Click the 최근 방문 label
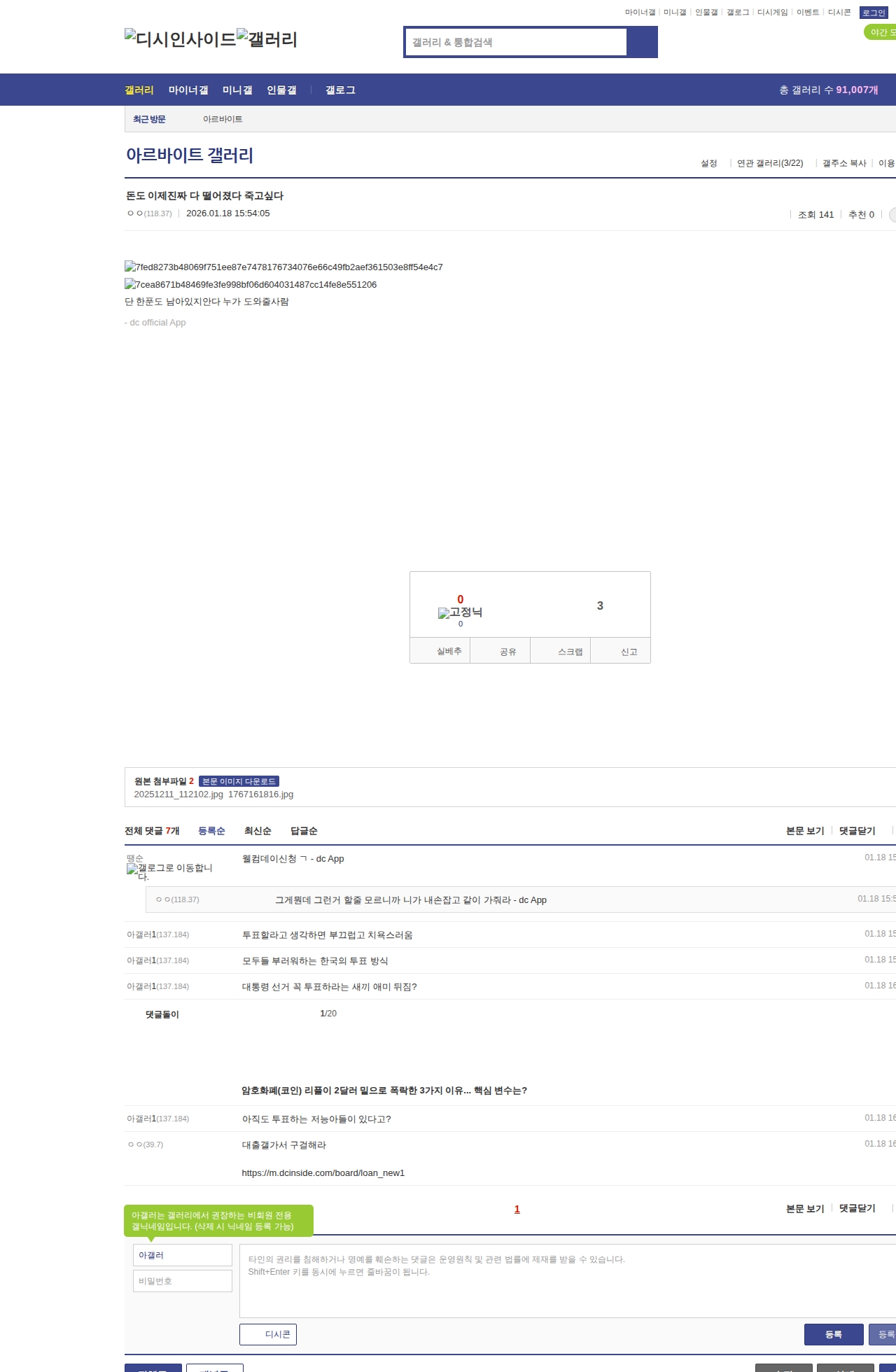 tap(149, 119)
